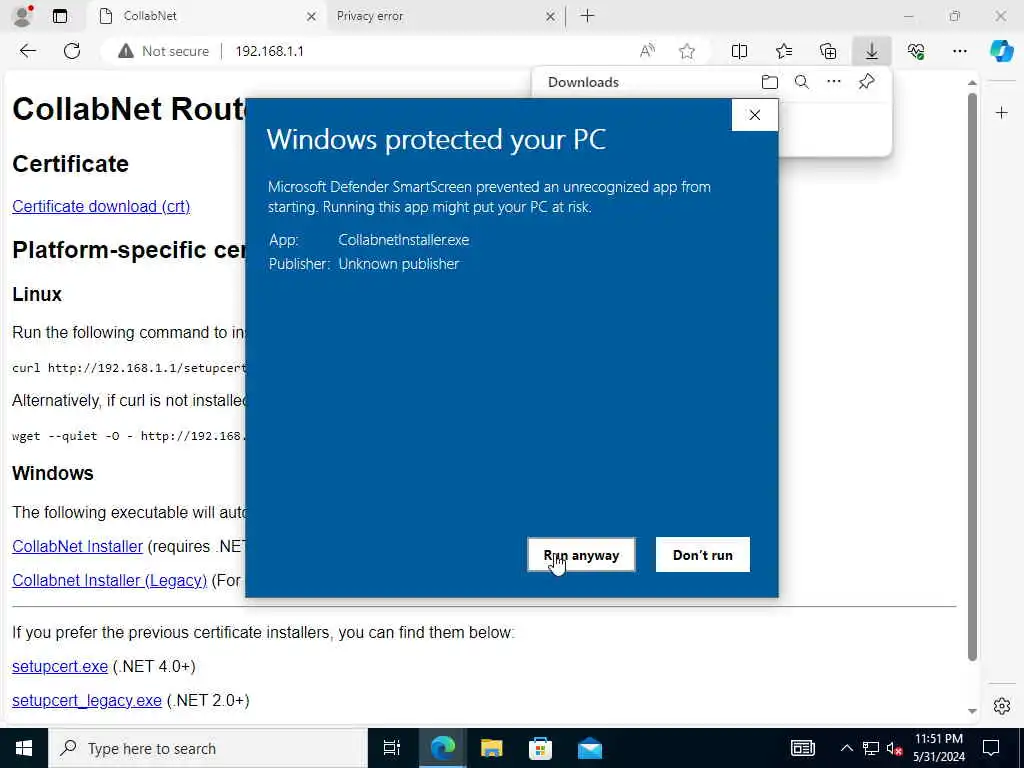Open the downloads folder icon
Screen dimensions: 1024x768
(770, 82)
